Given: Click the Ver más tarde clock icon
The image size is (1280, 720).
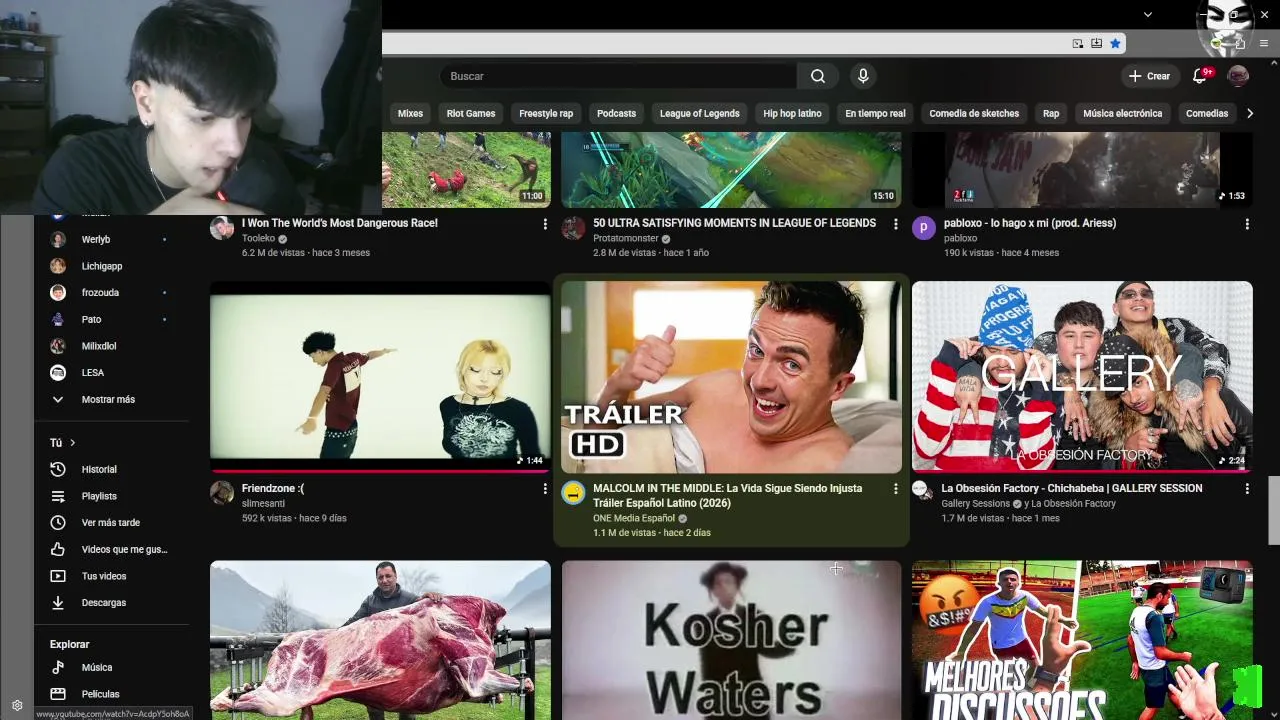Looking at the screenshot, I should click(x=58, y=522).
